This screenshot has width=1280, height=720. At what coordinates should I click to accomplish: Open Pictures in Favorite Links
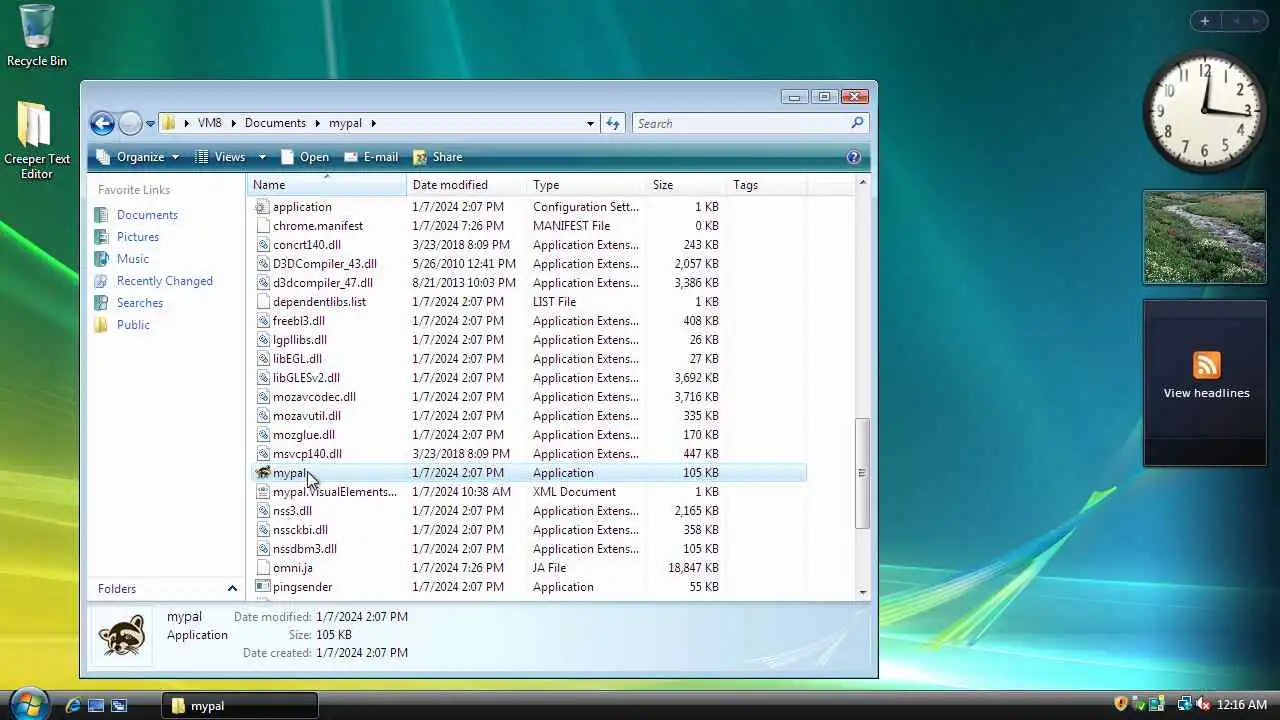(138, 237)
